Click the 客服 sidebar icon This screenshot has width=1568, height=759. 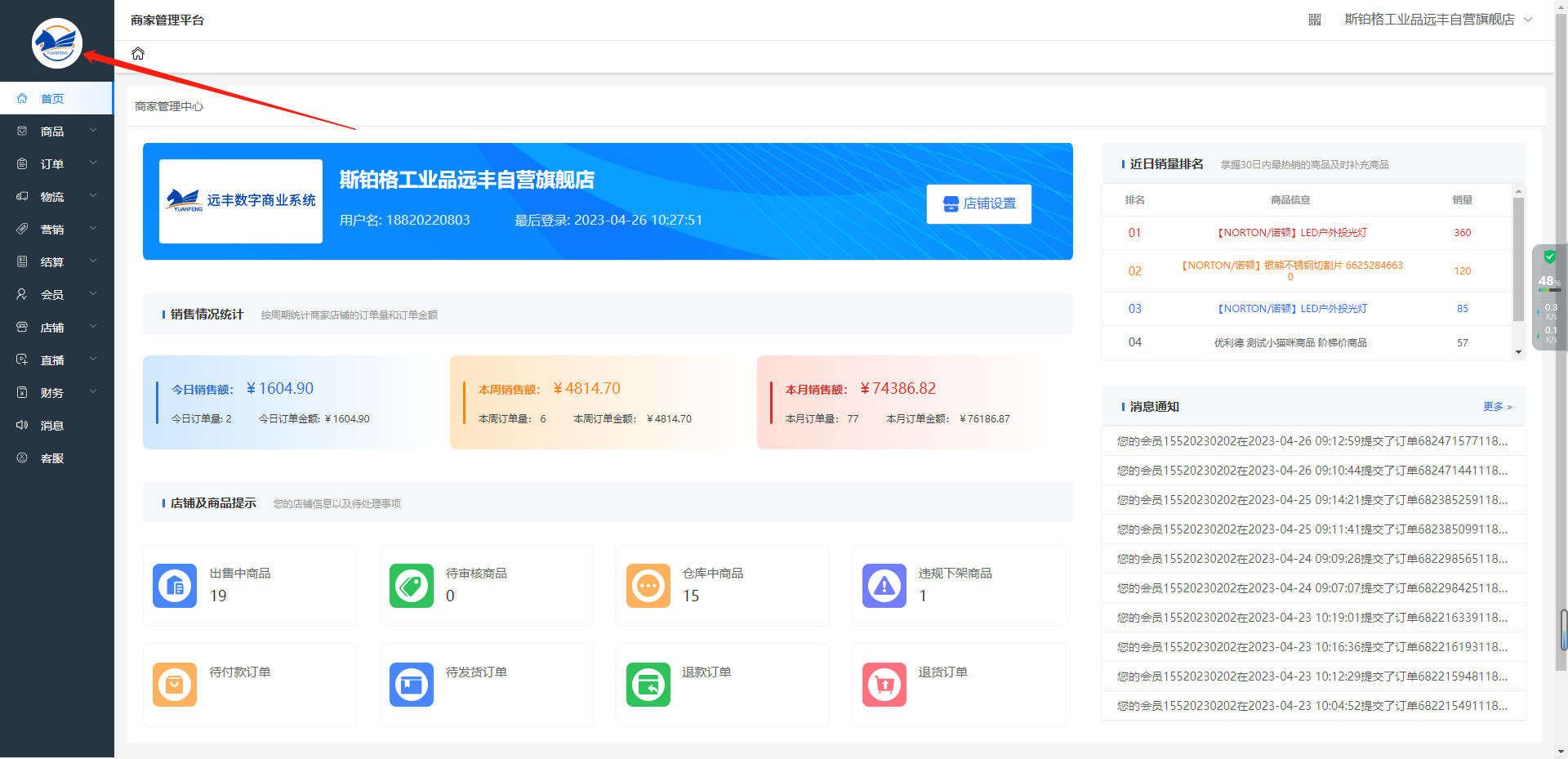pyautogui.click(x=22, y=458)
